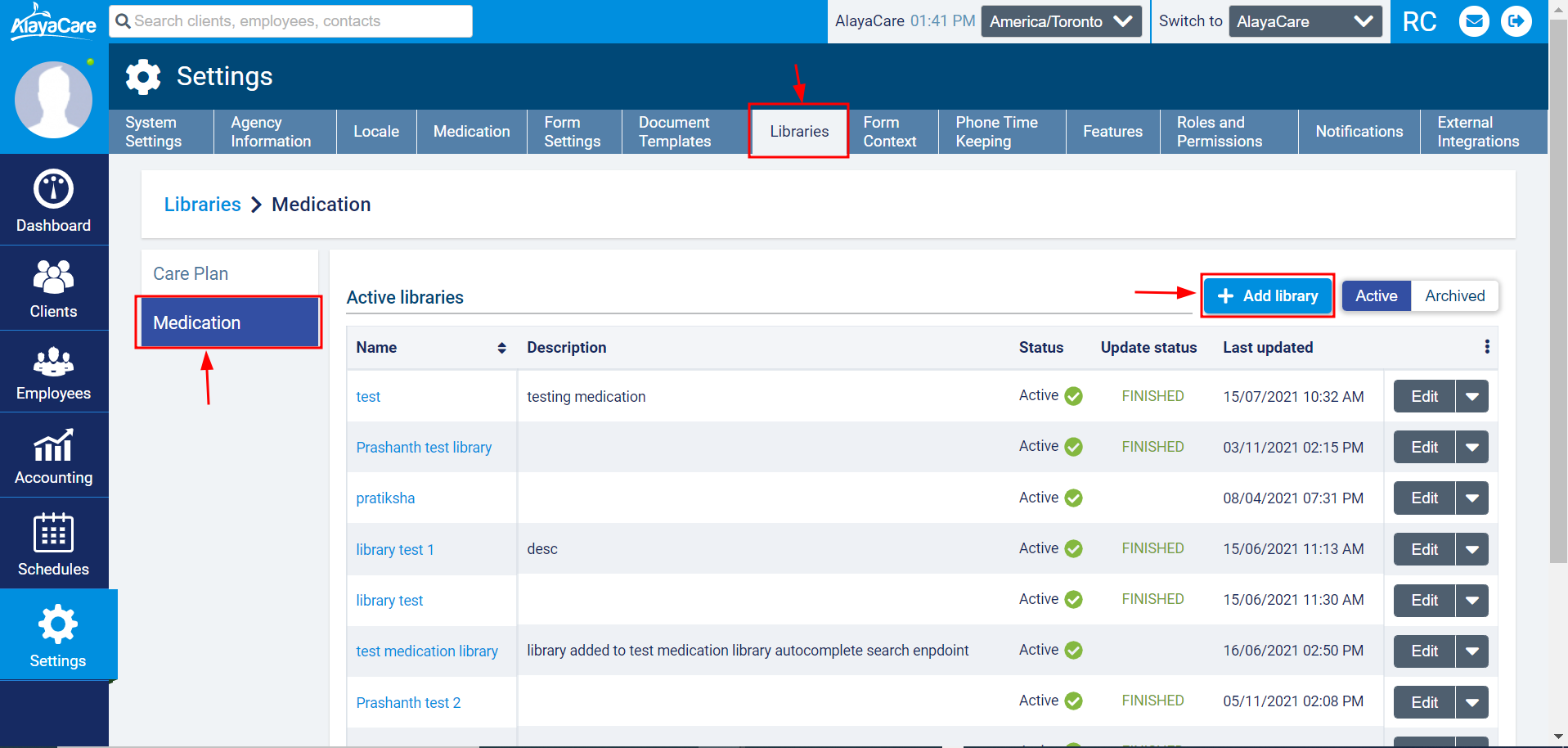Viewport: 1568px width, 748px height.
Task: Show Active libraries toggle
Action: pyautogui.click(x=1376, y=296)
